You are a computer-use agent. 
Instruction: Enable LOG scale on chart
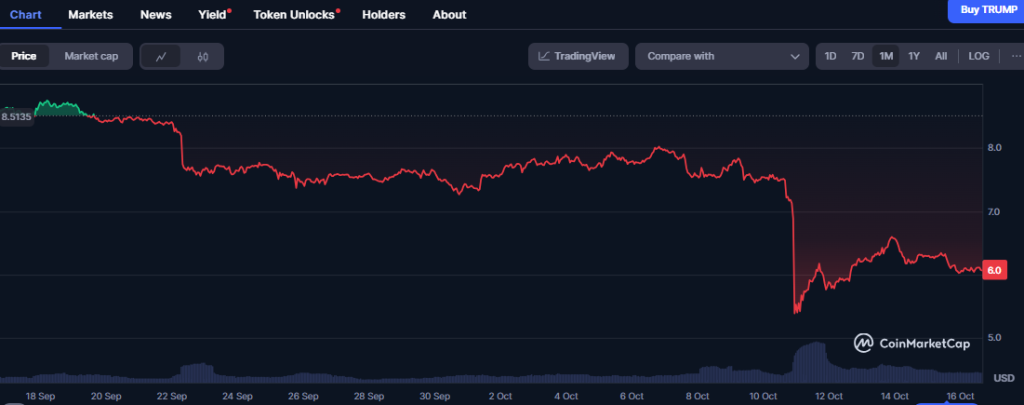point(979,56)
